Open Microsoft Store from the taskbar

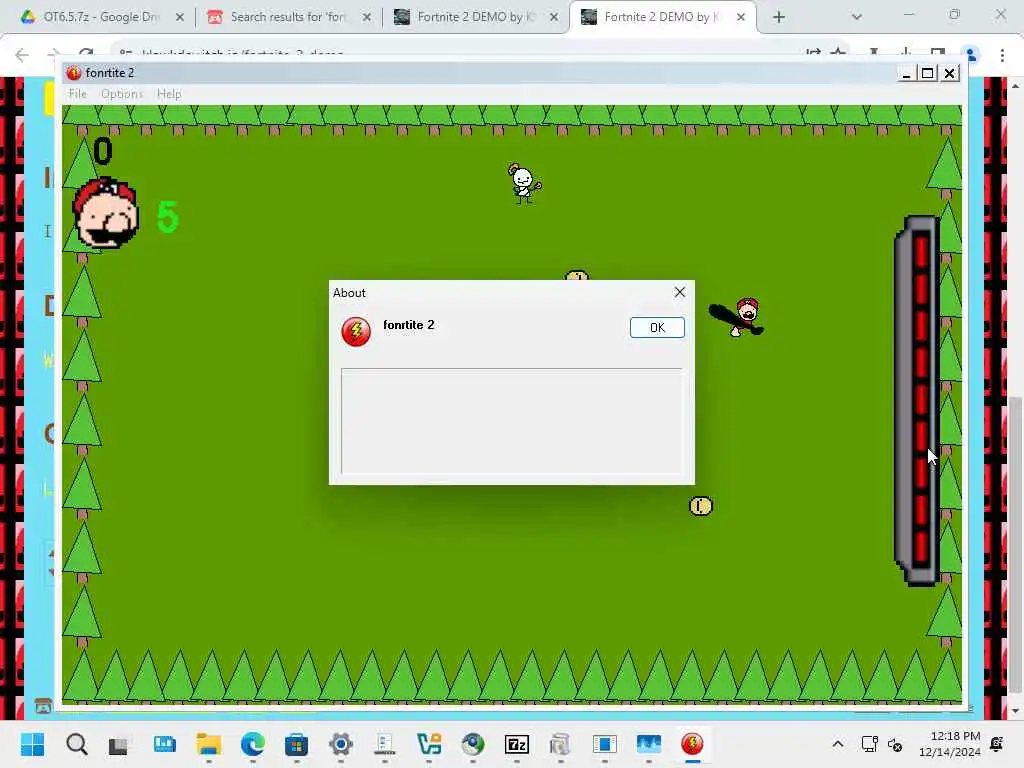click(296, 744)
